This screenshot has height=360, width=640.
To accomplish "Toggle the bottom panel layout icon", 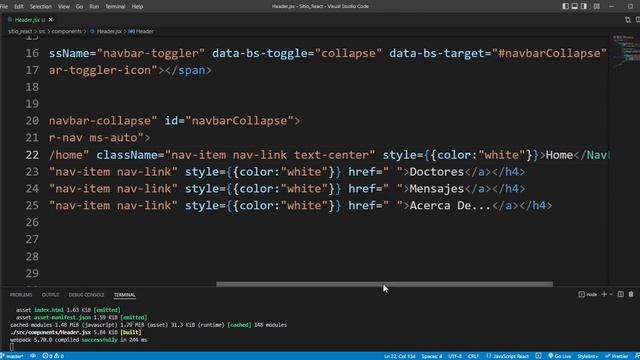I will click(575, 6).
